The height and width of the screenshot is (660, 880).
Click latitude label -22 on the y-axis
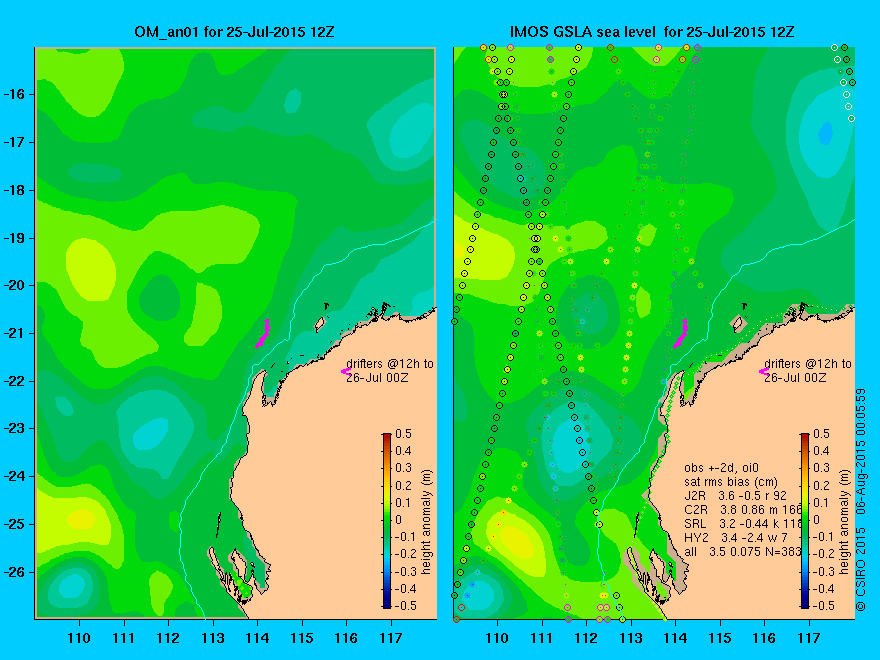[x=15, y=381]
